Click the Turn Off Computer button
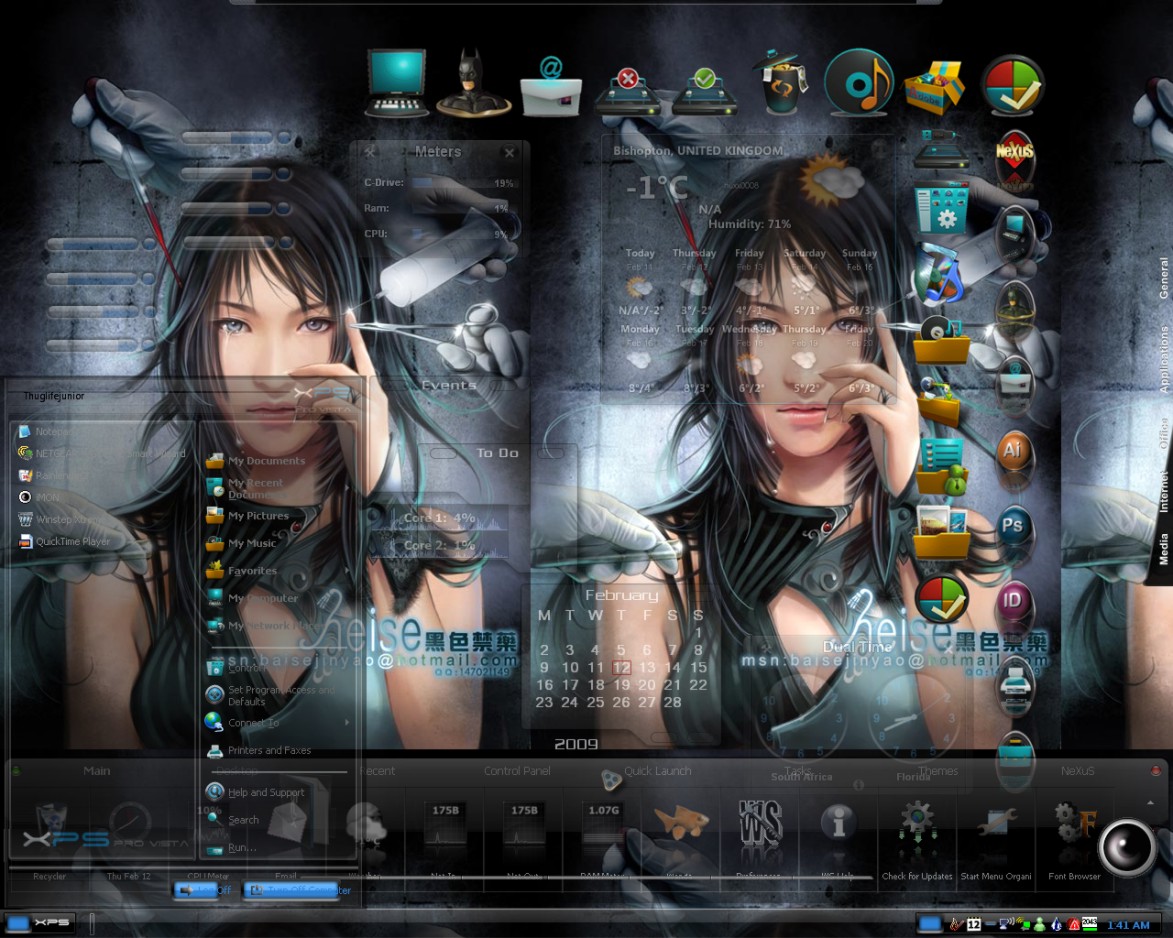Screen dimensions: 1173x938 click(x=298, y=890)
